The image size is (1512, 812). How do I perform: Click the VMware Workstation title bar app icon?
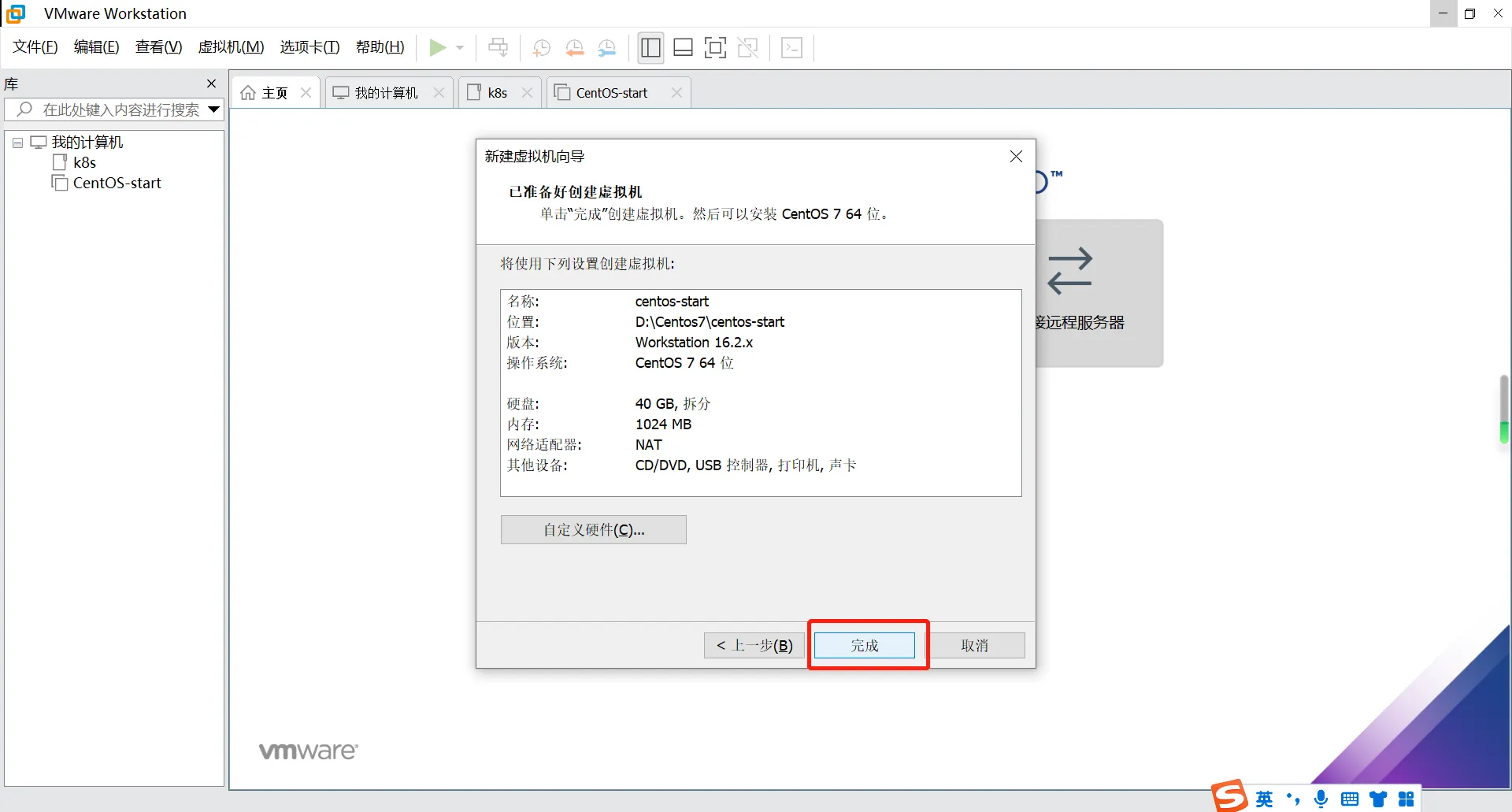tap(16, 13)
